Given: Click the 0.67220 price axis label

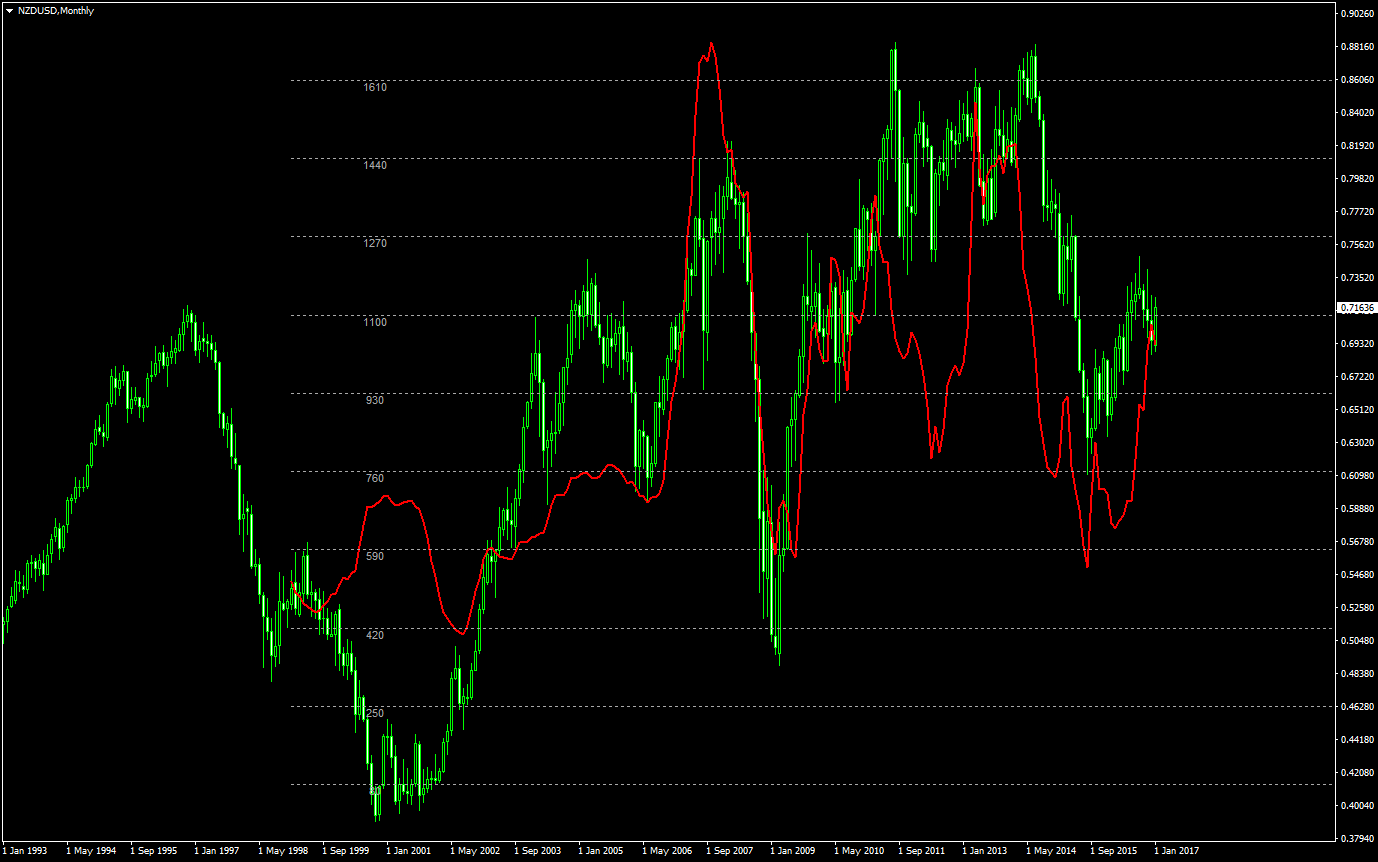Looking at the screenshot, I should click(x=1356, y=377).
